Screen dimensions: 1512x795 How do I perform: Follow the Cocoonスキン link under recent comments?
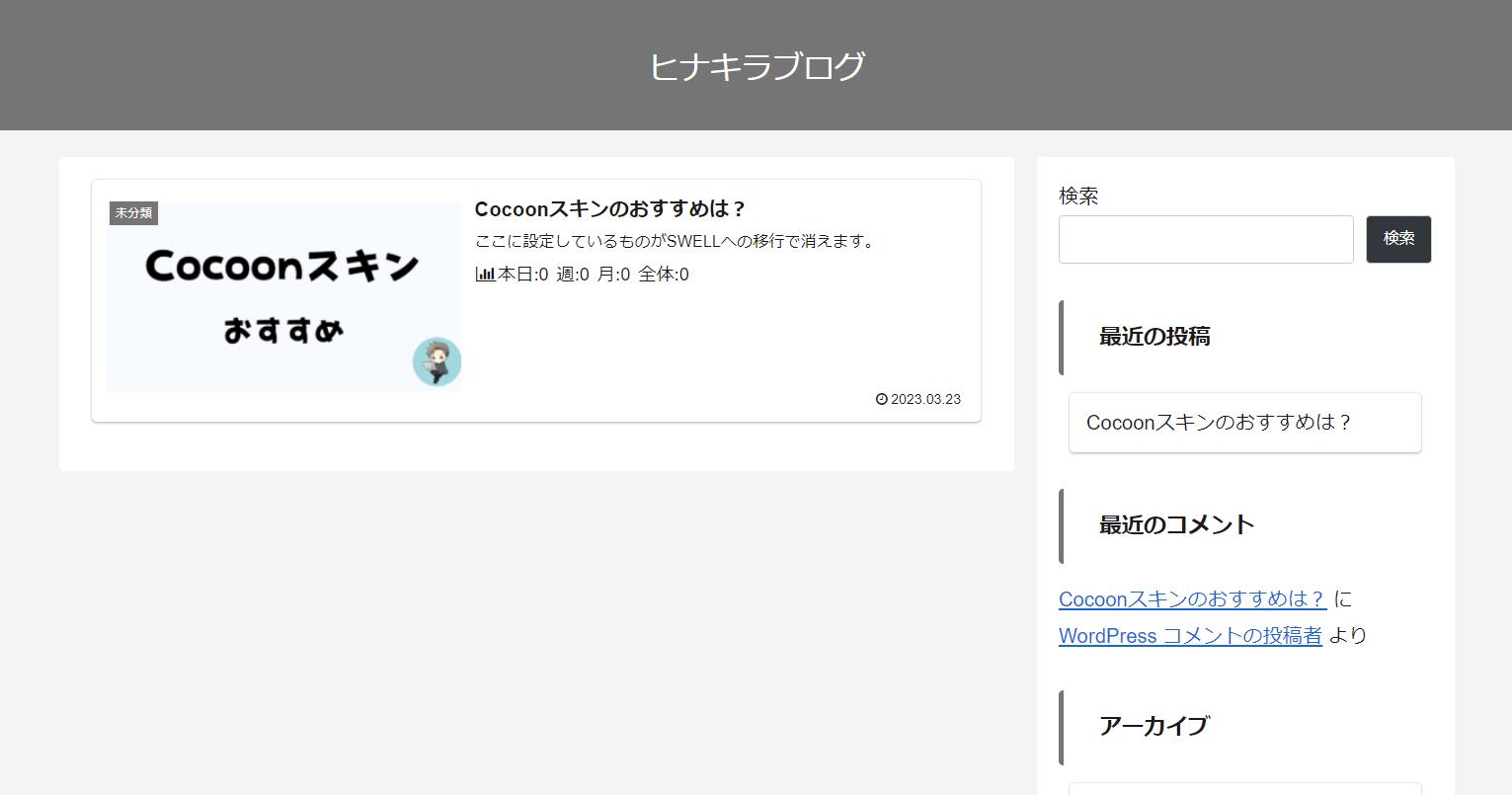pyautogui.click(x=1192, y=599)
